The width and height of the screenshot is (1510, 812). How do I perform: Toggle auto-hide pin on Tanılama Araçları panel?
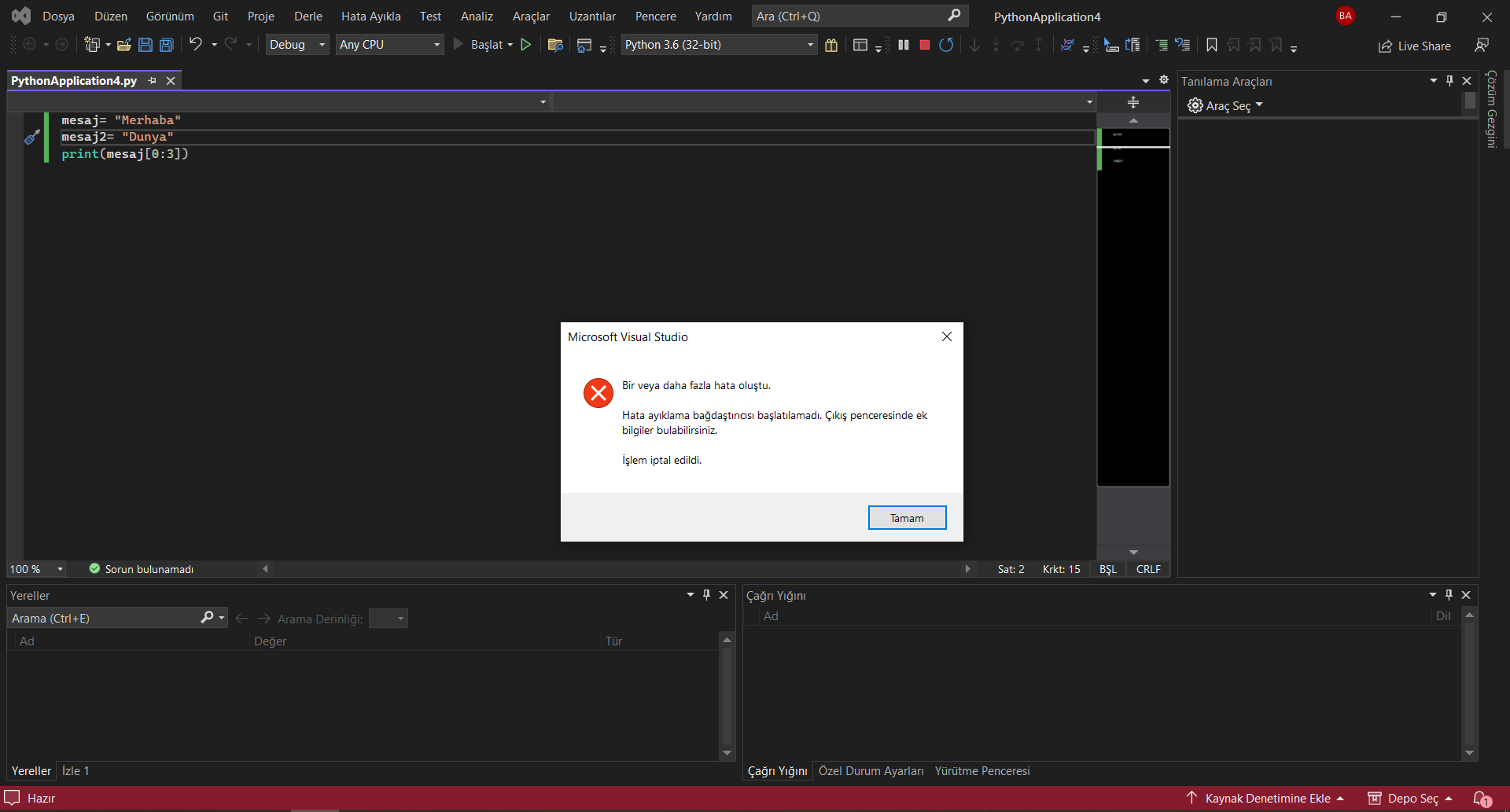[x=1450, y=81]
